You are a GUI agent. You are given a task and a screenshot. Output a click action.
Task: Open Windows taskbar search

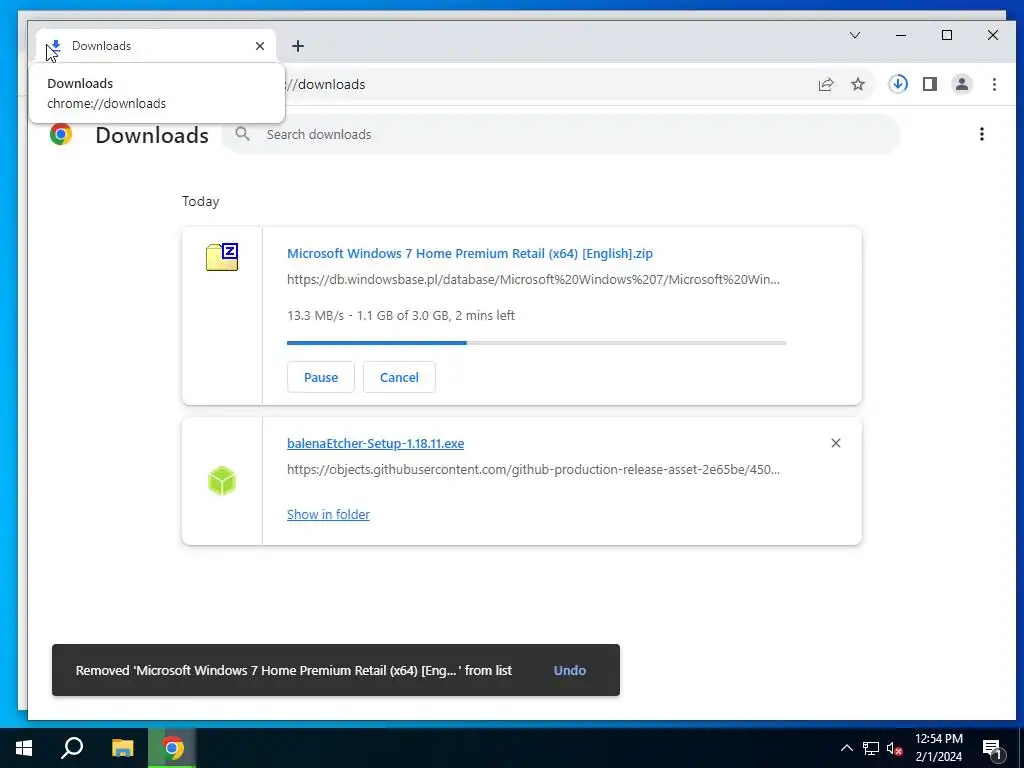tap(72, 748)
